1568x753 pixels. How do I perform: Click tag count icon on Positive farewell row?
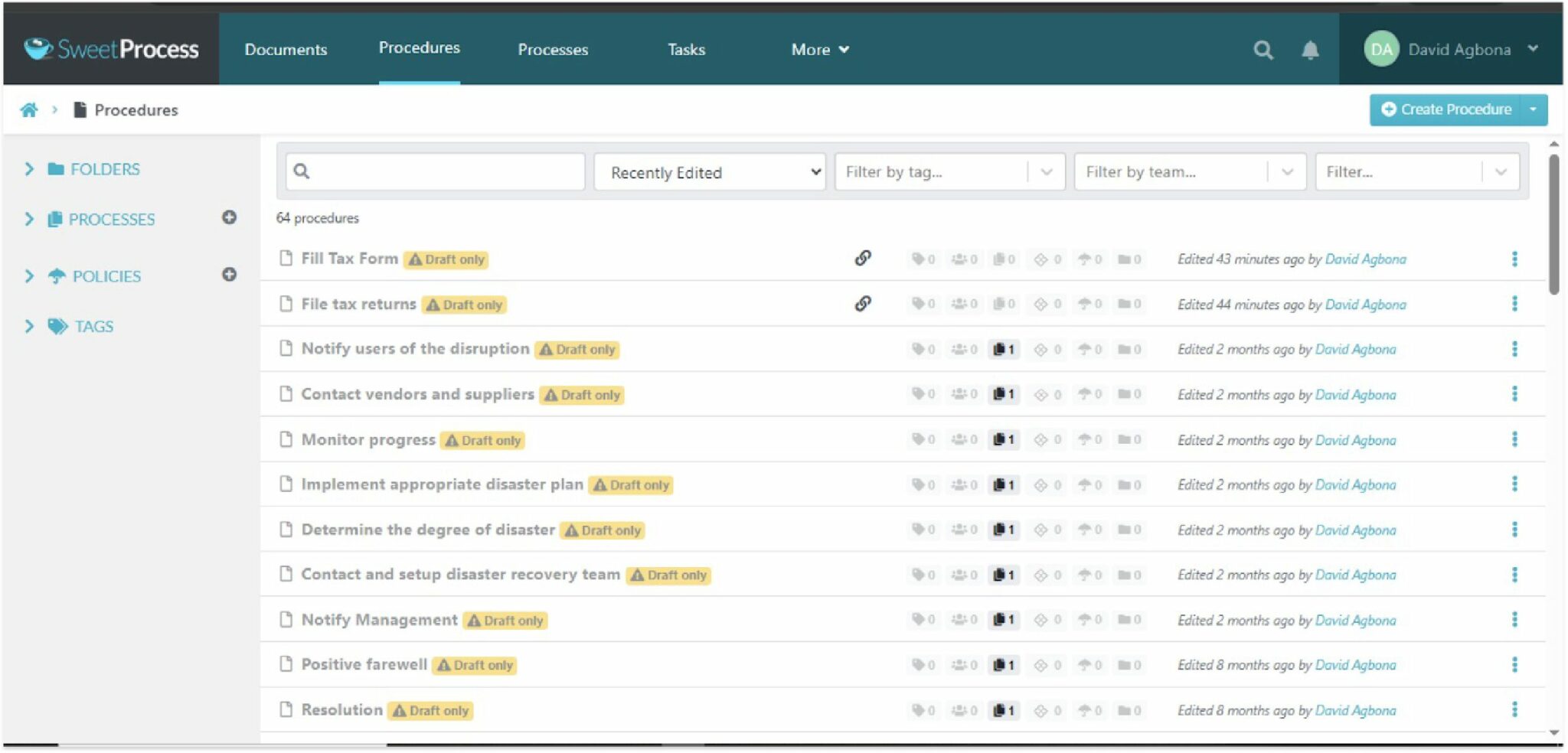[x=923, y=665]
